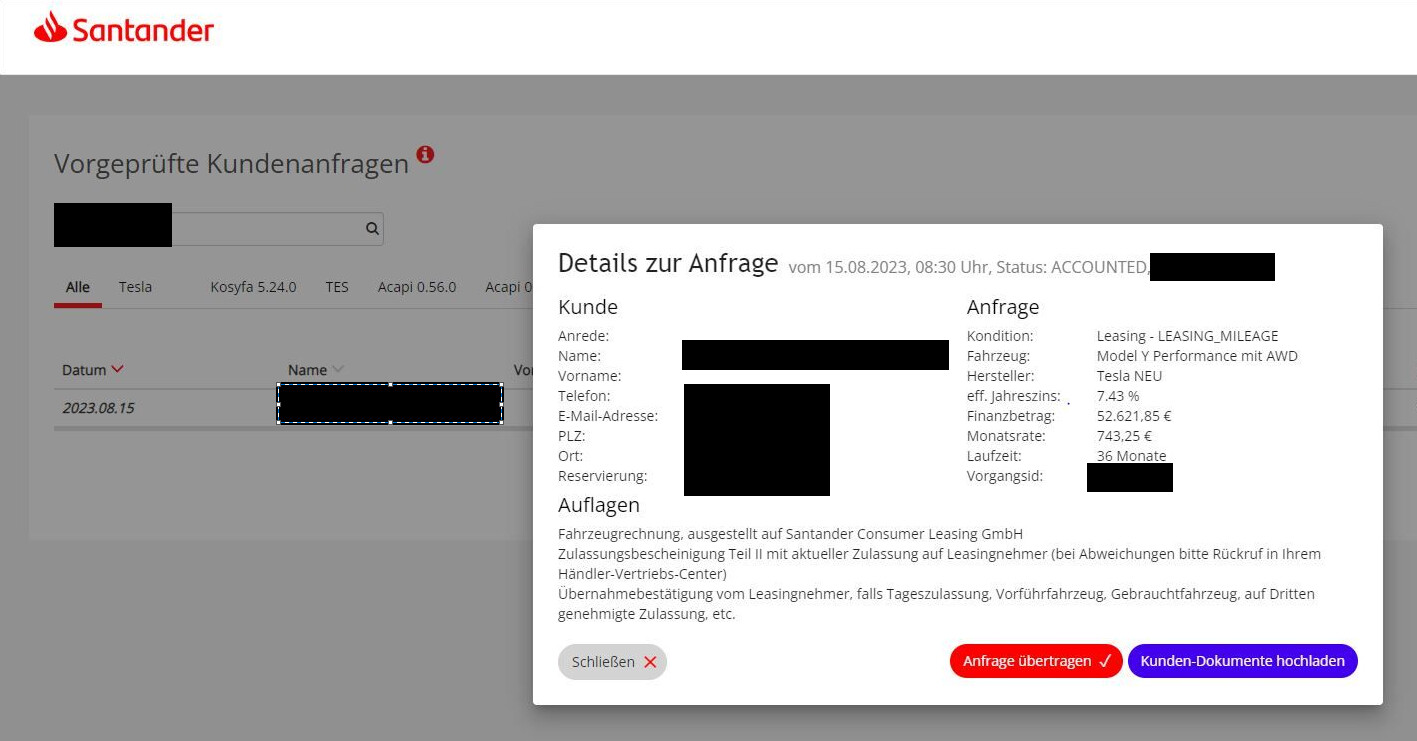Viewport: 1417px width, 741px height.
Task: Sort by the Datum column arrow
Action: [x=118, y=369]
